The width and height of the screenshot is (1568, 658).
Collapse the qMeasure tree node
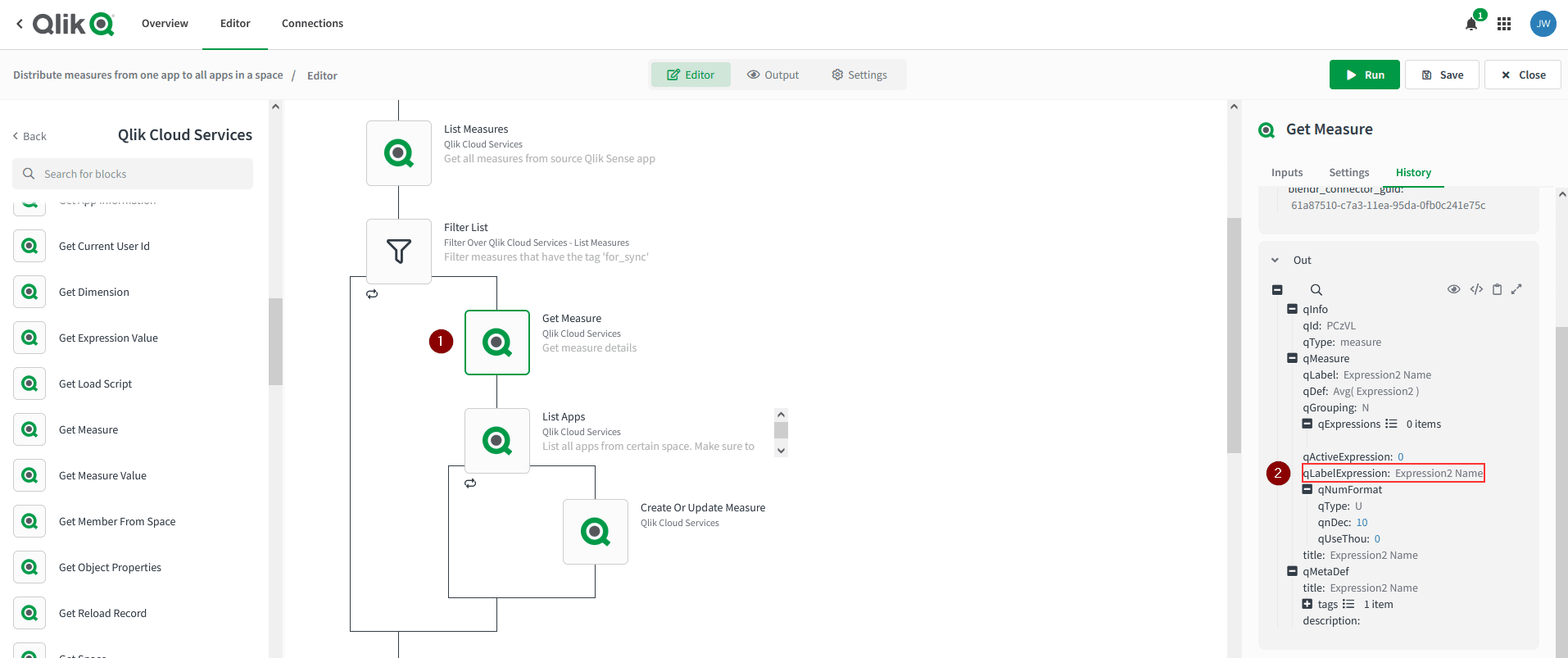click(1292, 358)
